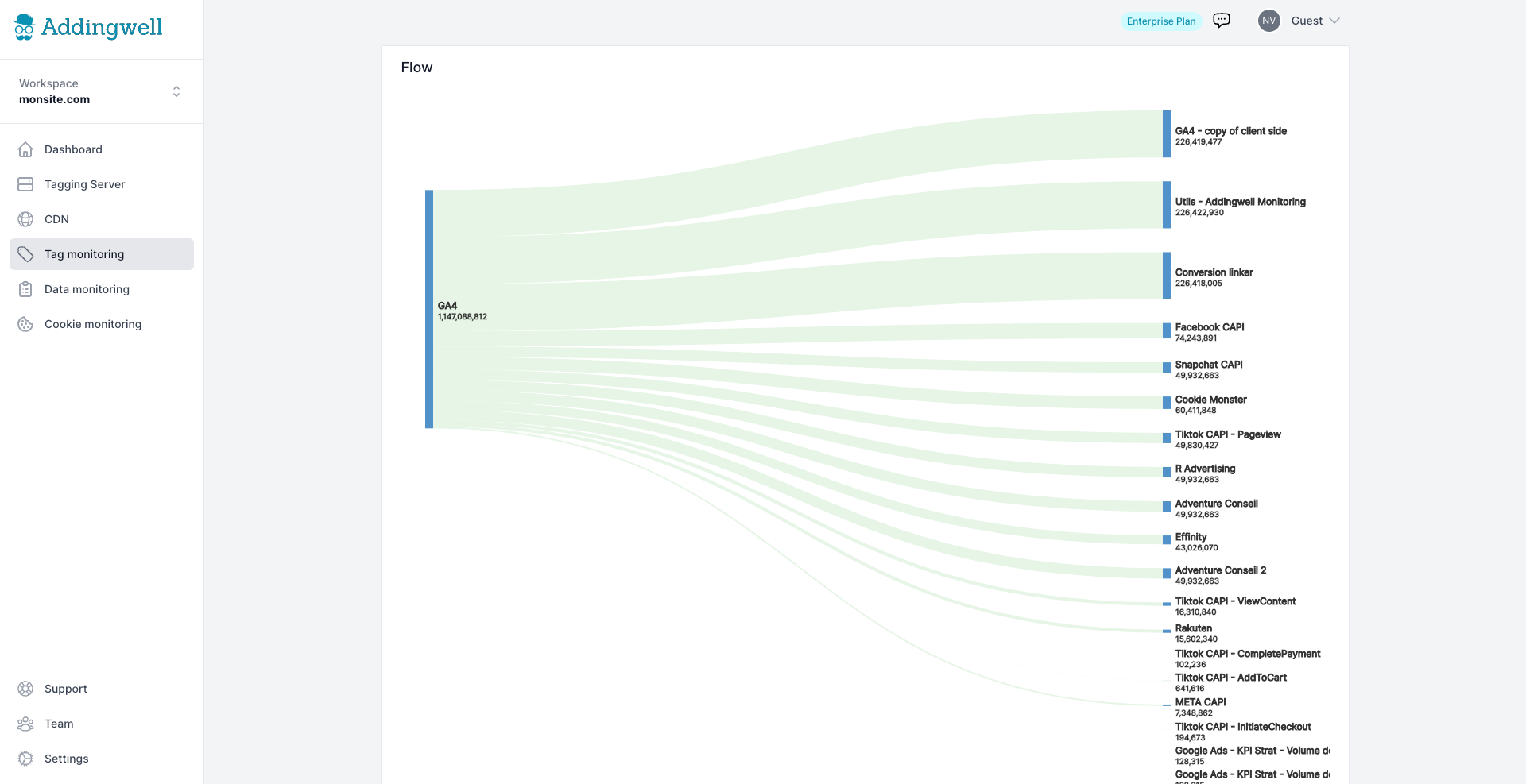Screen dimensions: 1526x784
Task: Click the META CAPI label
Action: click(1201, 702)
